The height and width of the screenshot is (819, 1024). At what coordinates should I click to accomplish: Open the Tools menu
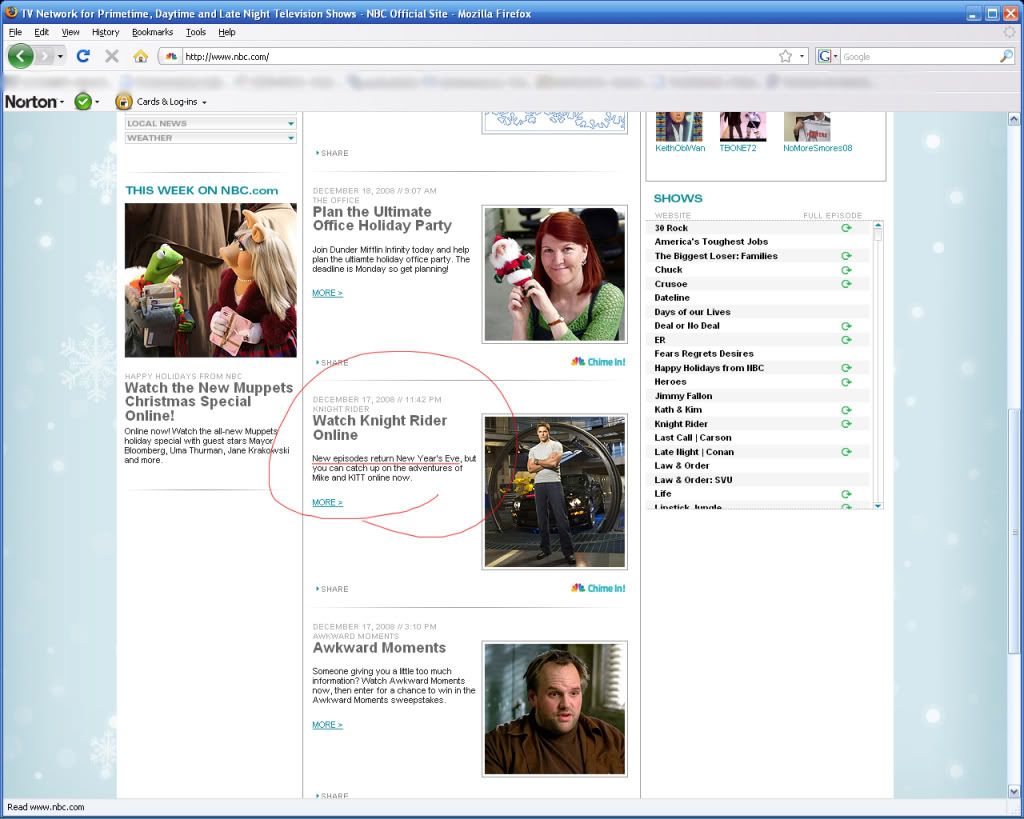click(x=195, y=32)
